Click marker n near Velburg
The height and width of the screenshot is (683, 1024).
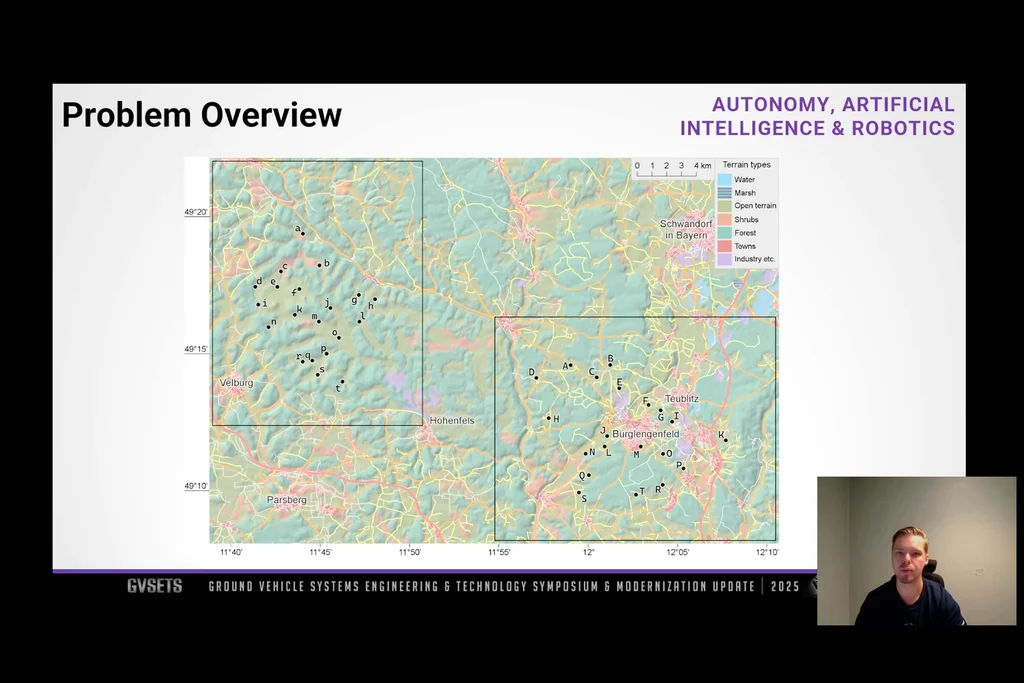[268, 327]
